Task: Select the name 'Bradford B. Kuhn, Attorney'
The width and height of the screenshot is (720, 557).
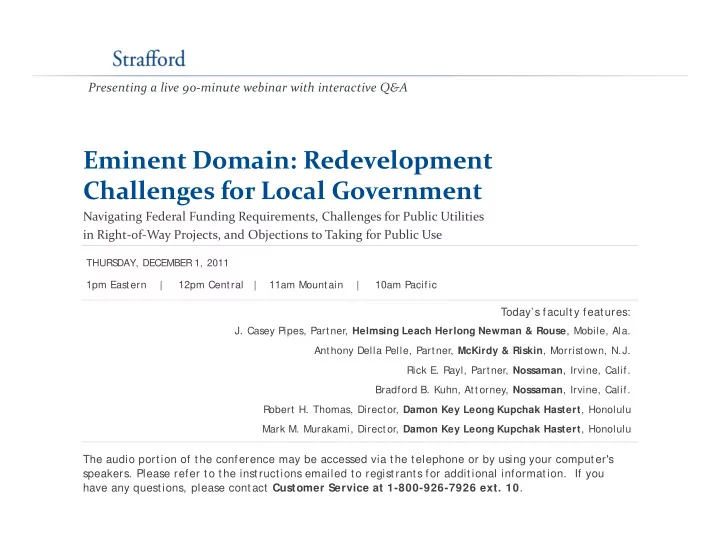Action: pos(441,390)
